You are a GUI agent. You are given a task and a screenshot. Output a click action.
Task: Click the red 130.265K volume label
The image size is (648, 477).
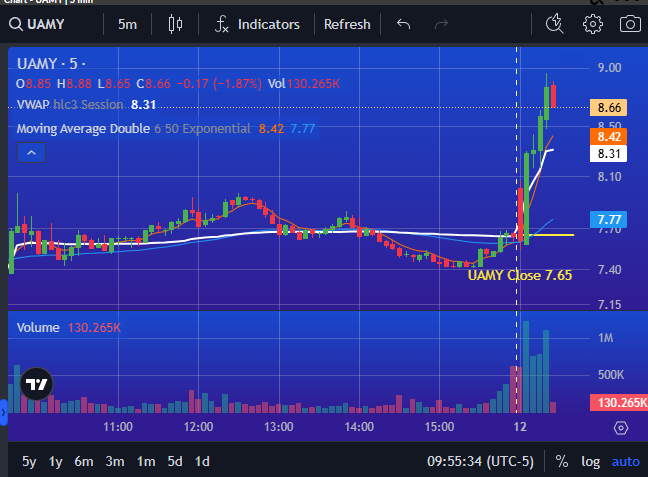pyautogui.click(x=619, y=403)
